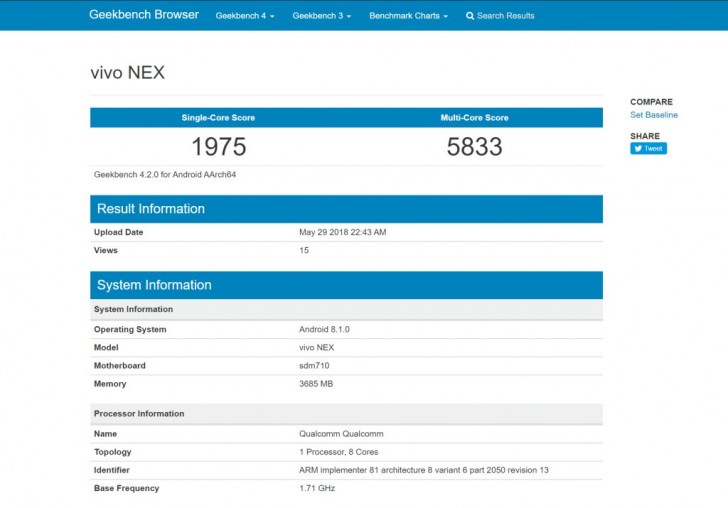Click the single-core score 1975
Image resolution: width=728 pixels, height=508 pixels.
(x=218, y=147)
